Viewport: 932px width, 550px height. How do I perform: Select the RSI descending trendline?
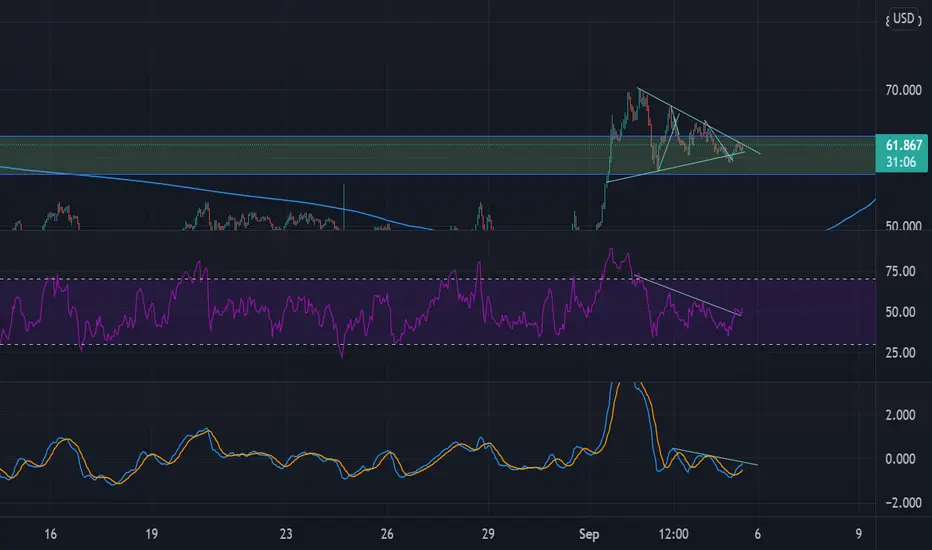click(688, 294)
